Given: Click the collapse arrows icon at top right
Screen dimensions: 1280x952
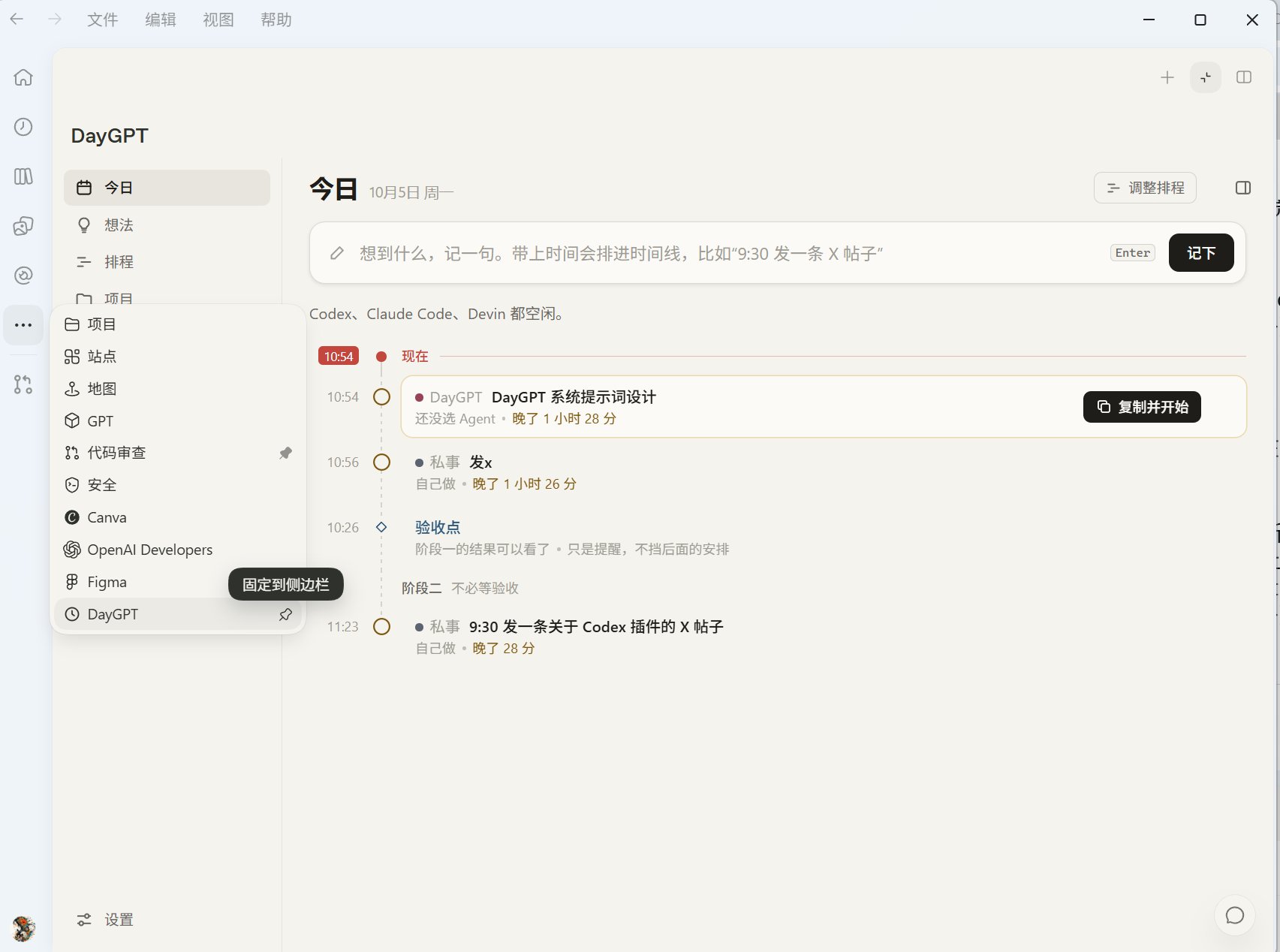Looking at the screenshot, I should coord(1206,77).
